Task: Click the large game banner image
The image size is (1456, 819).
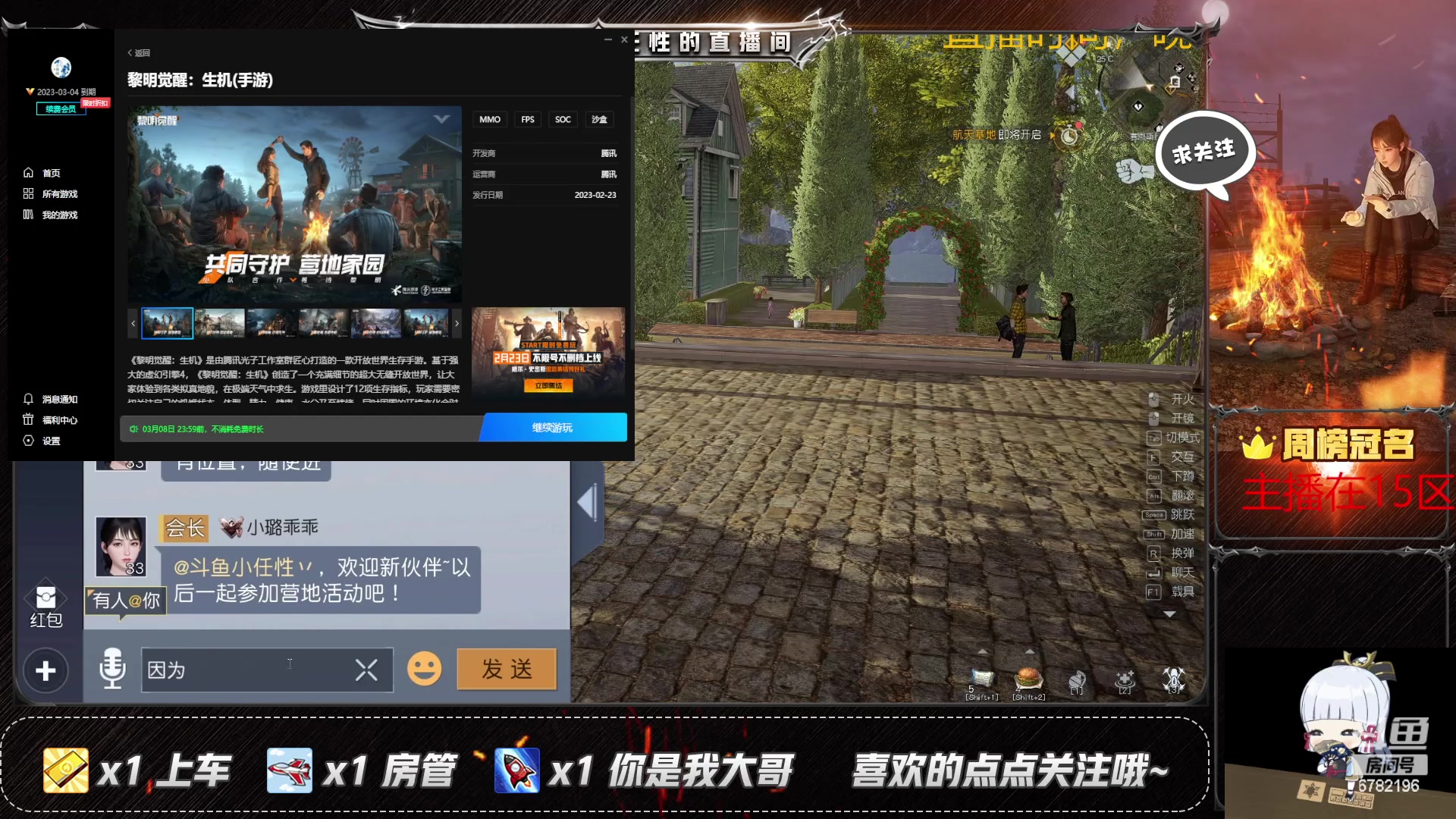Action: 294,204
